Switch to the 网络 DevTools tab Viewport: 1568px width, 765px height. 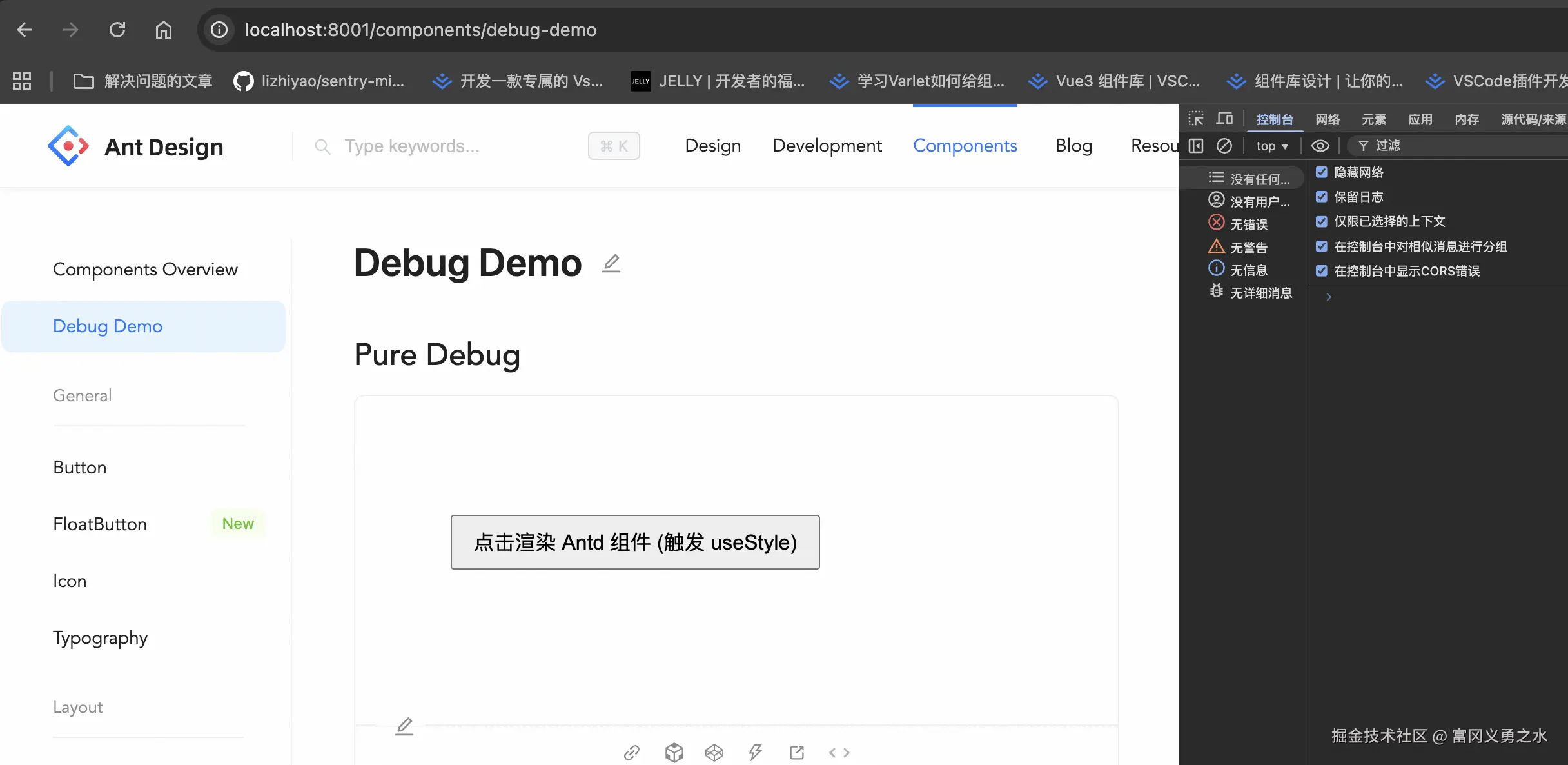coord(1328,119)
